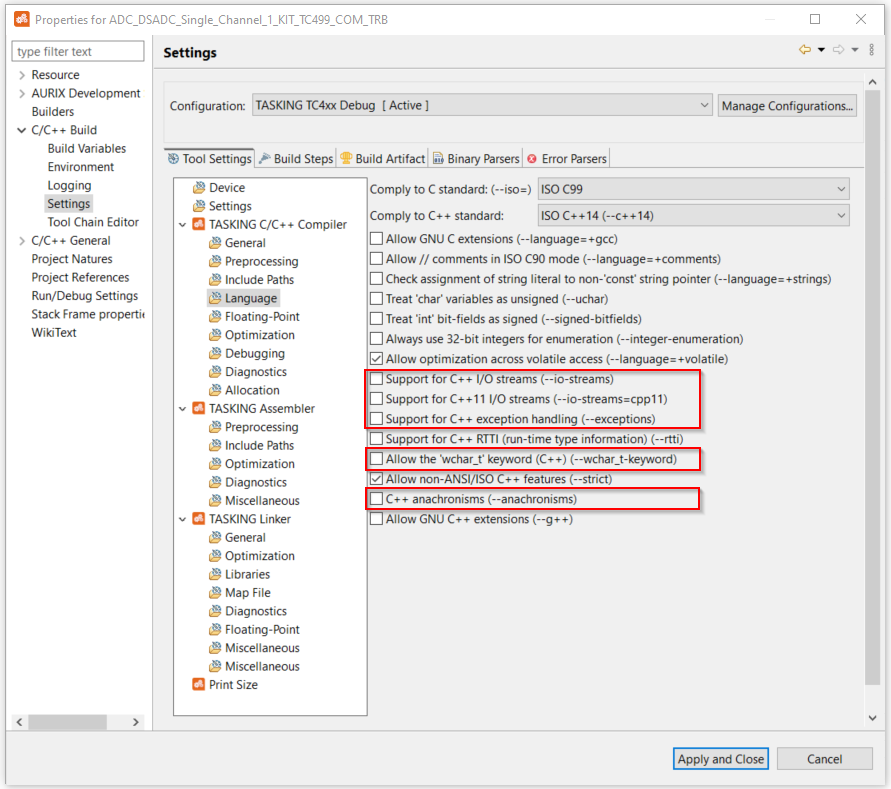
Task: Click the compiler Include Paths icon
Action: [214, 280]
